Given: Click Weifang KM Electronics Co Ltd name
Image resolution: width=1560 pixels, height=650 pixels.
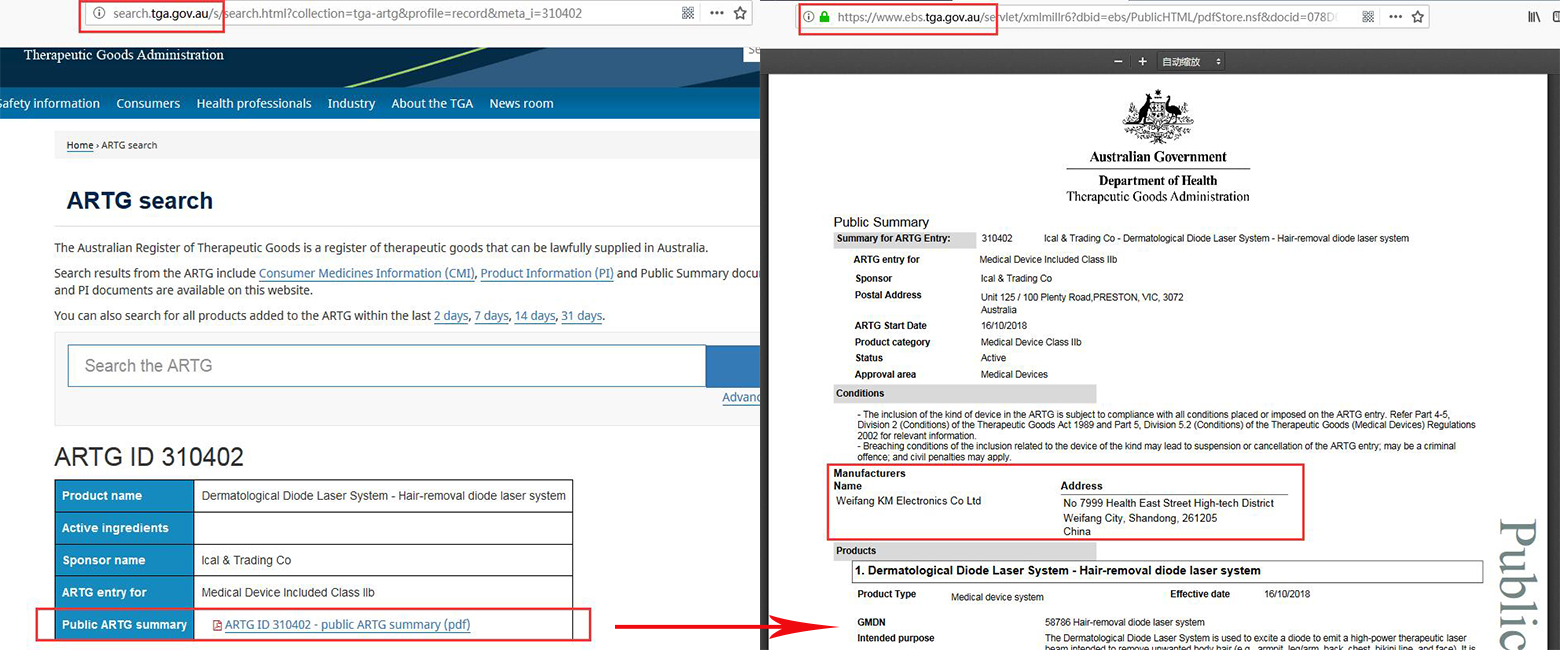Looking at the screenshot, I should click(x=908, y=501).
